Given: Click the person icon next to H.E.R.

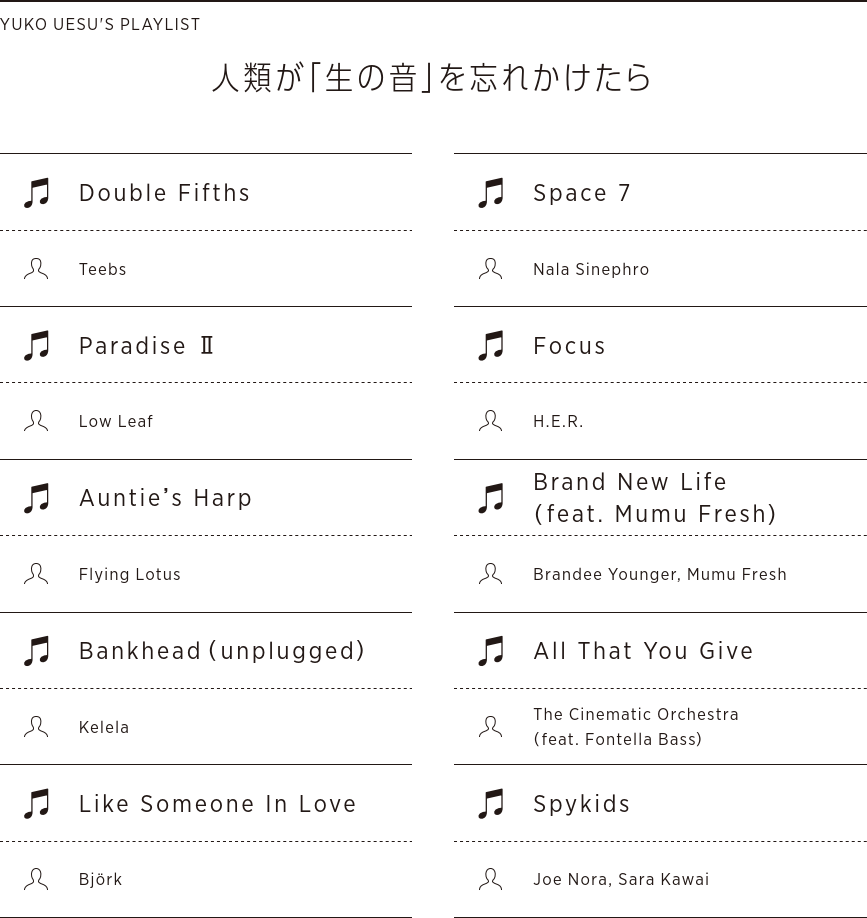Looking at the screenshot, I should 490,421.
